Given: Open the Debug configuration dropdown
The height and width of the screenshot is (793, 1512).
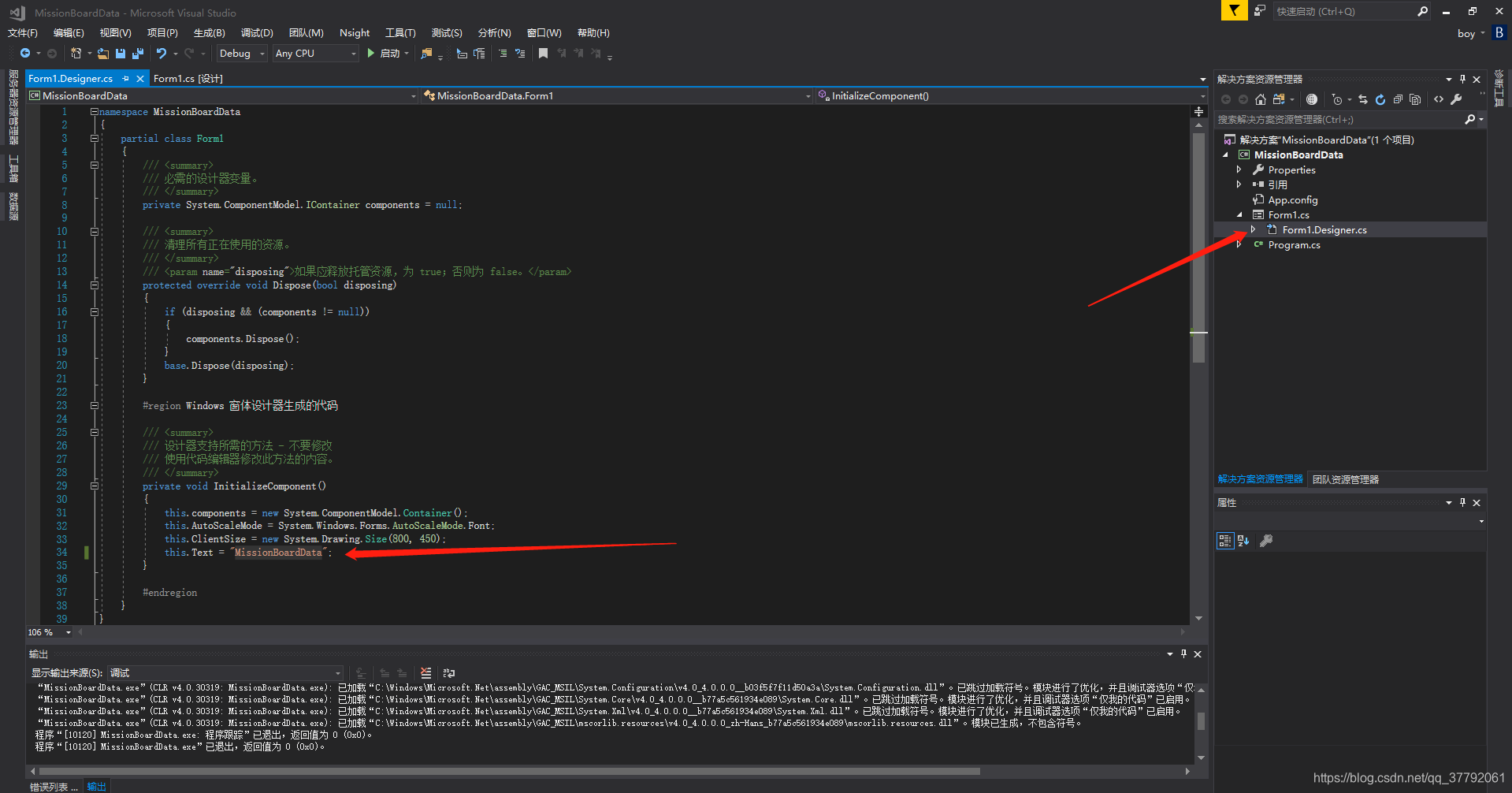Looking at the screenshot, I should pos(241,53).
